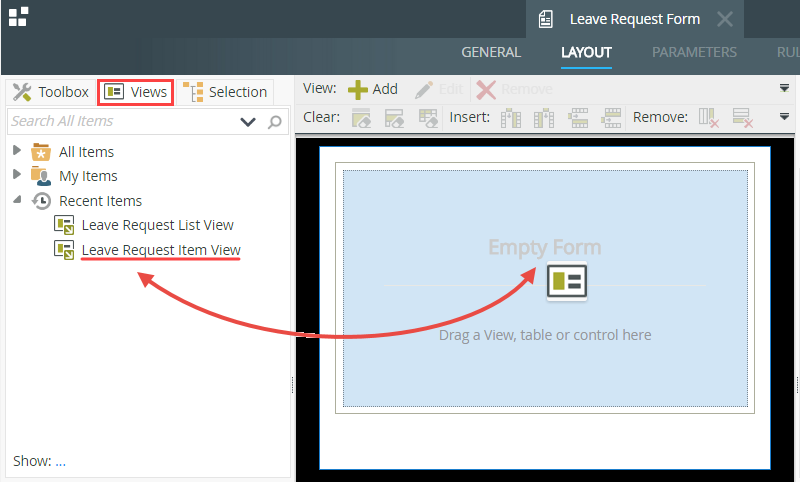Click the Empty Form drop area
Viewport: 800px width, 482px height.
545,288
